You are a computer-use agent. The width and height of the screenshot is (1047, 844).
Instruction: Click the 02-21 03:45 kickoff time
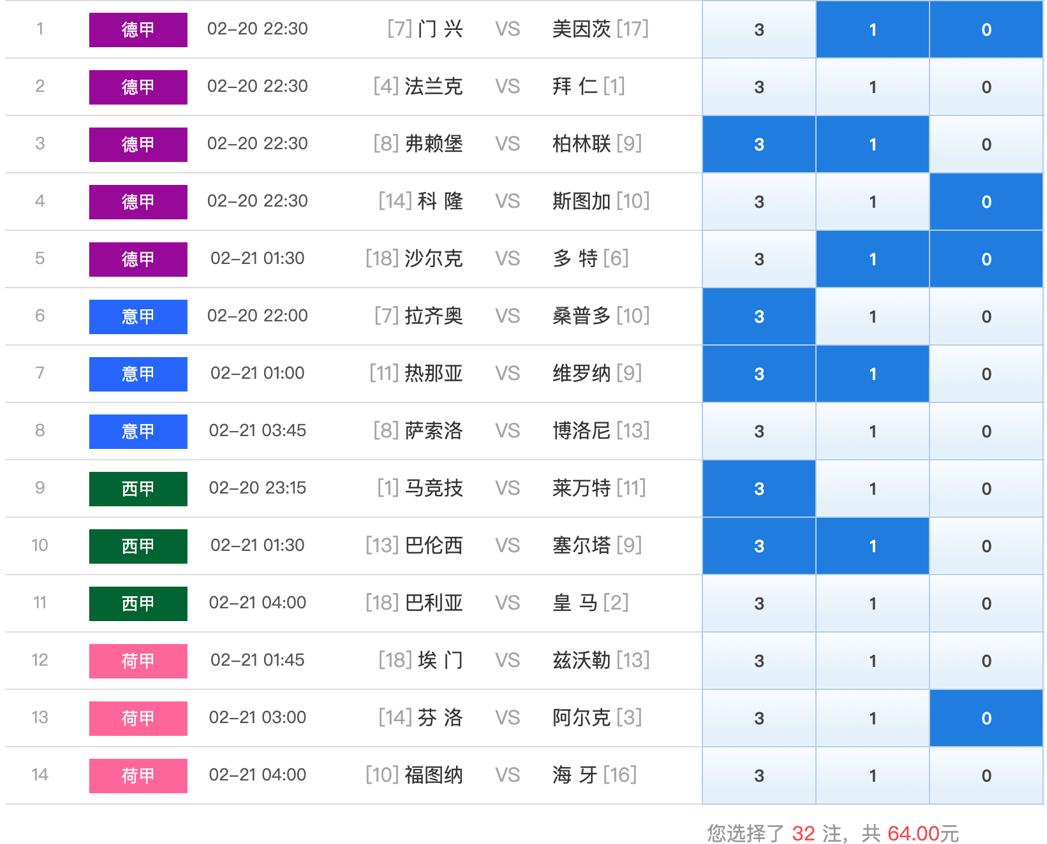pos(258,431)
